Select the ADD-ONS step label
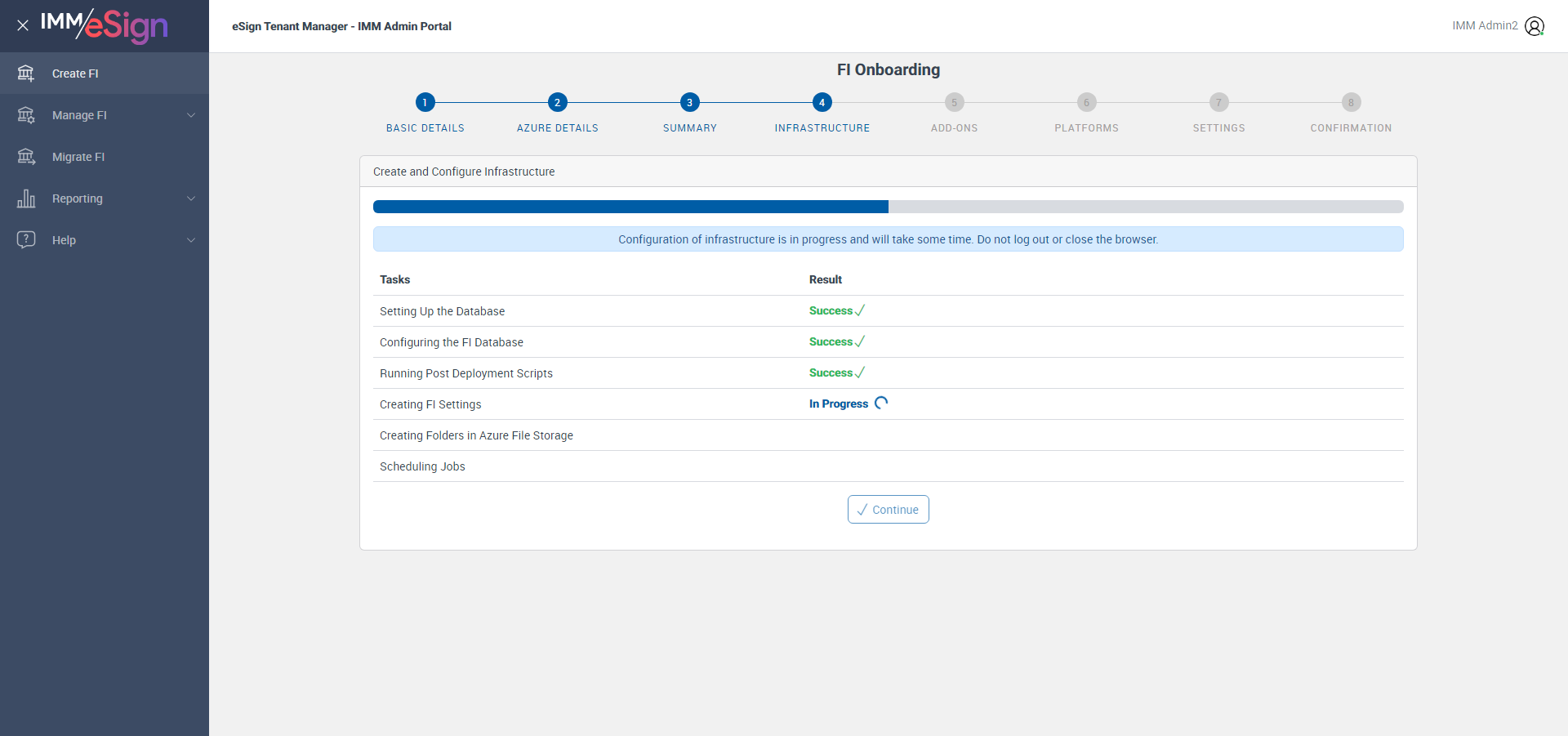Screen dimensions: 1568x736 tap(954, 128)
